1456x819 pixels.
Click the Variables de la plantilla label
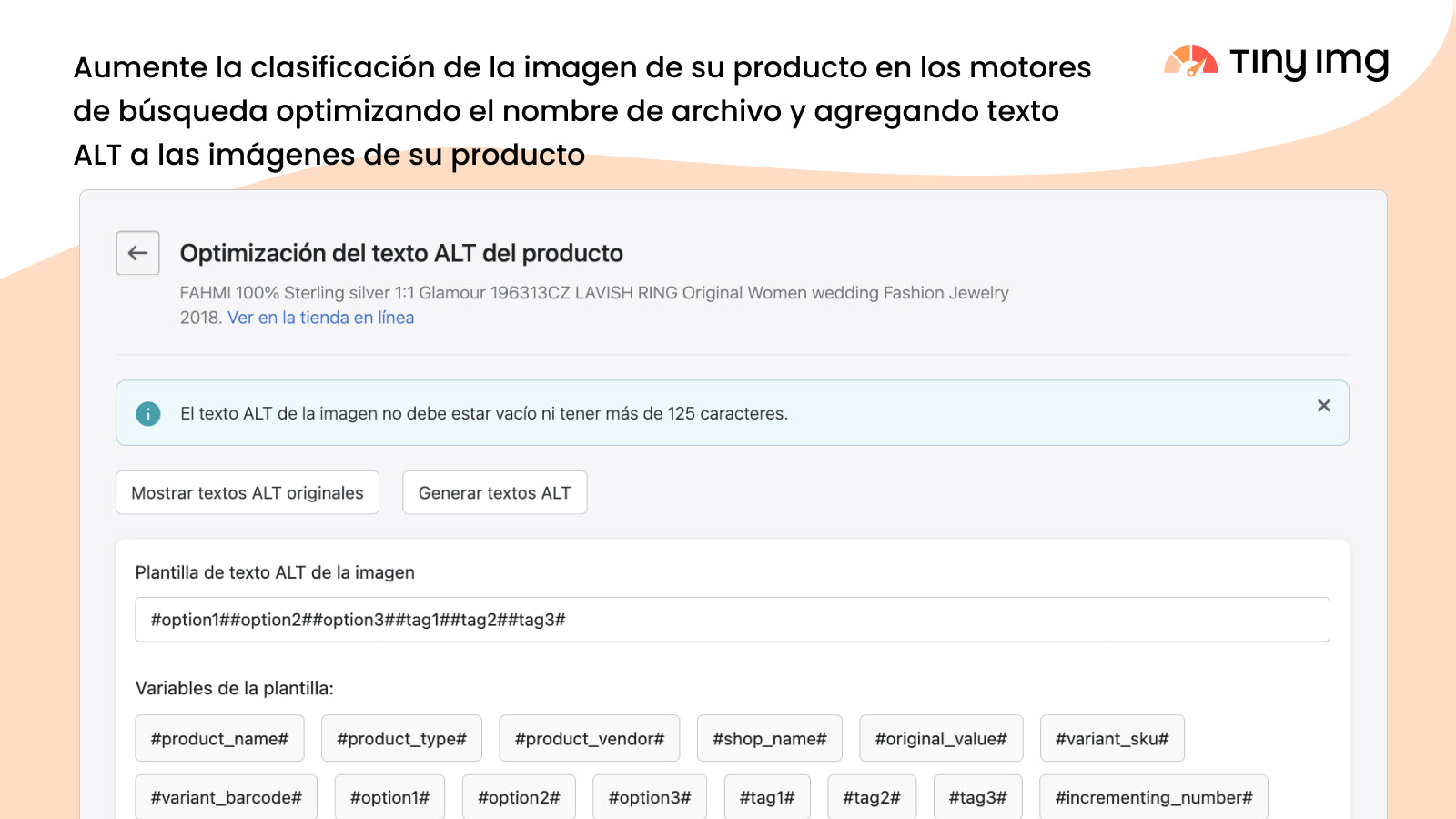point(235,688)
